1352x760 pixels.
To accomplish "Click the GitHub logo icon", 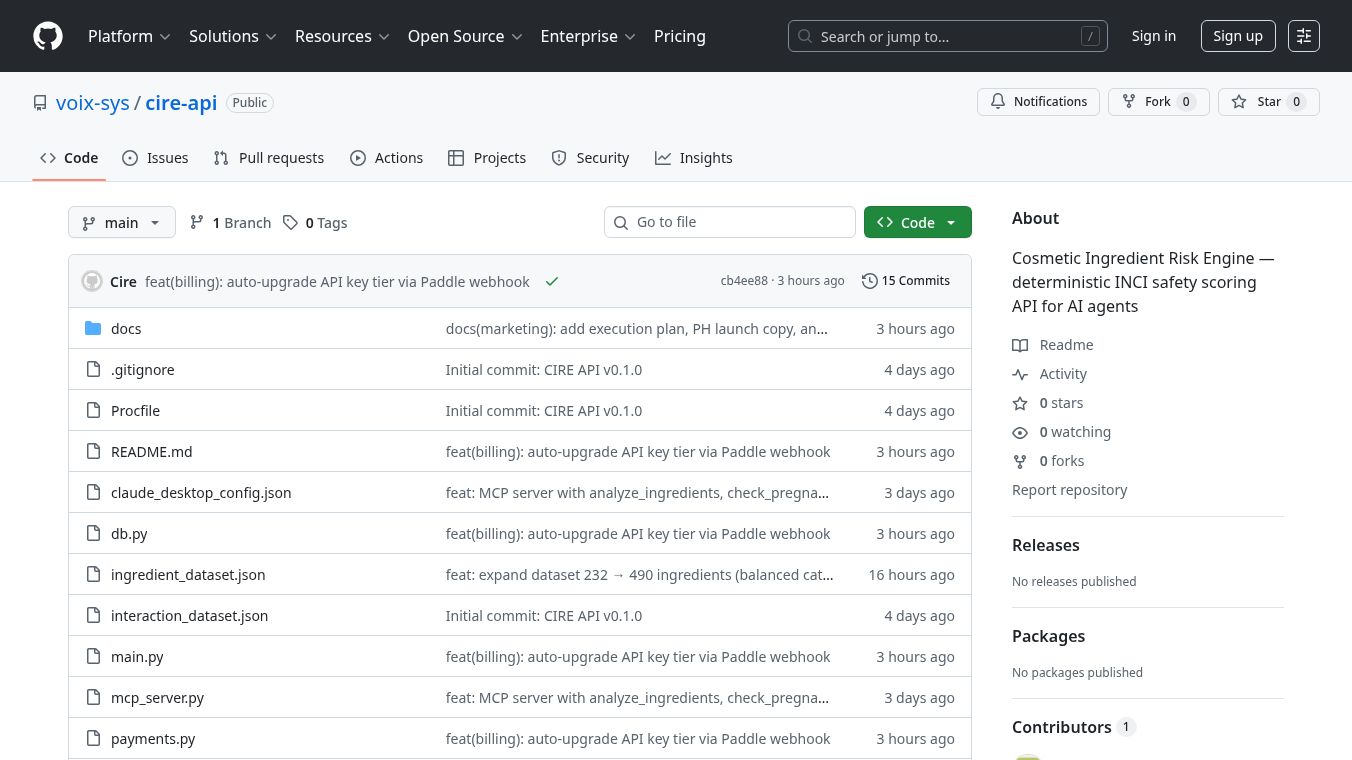I will tap(48, 36).
